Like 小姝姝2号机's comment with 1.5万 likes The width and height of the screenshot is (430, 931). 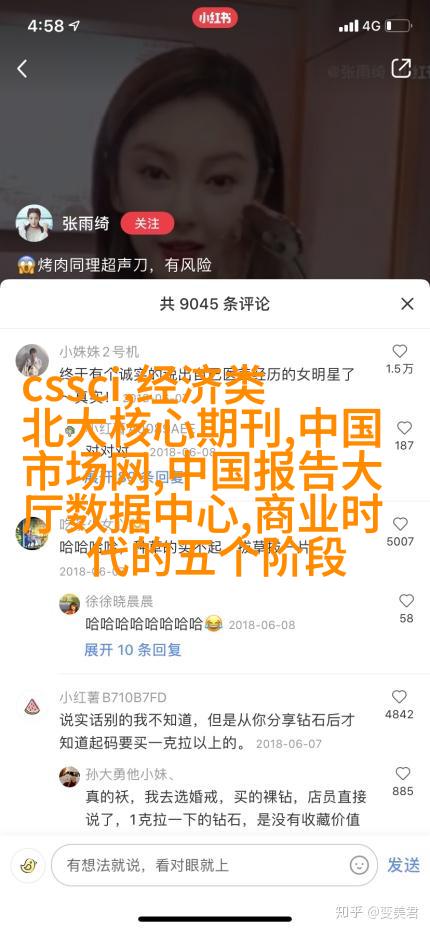pyautogui.click(x=400, y=351)
